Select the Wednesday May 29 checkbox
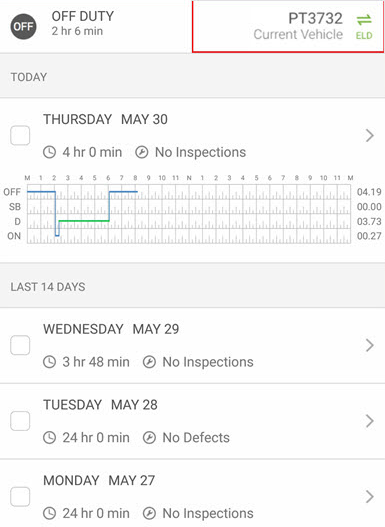 (20, 345)
